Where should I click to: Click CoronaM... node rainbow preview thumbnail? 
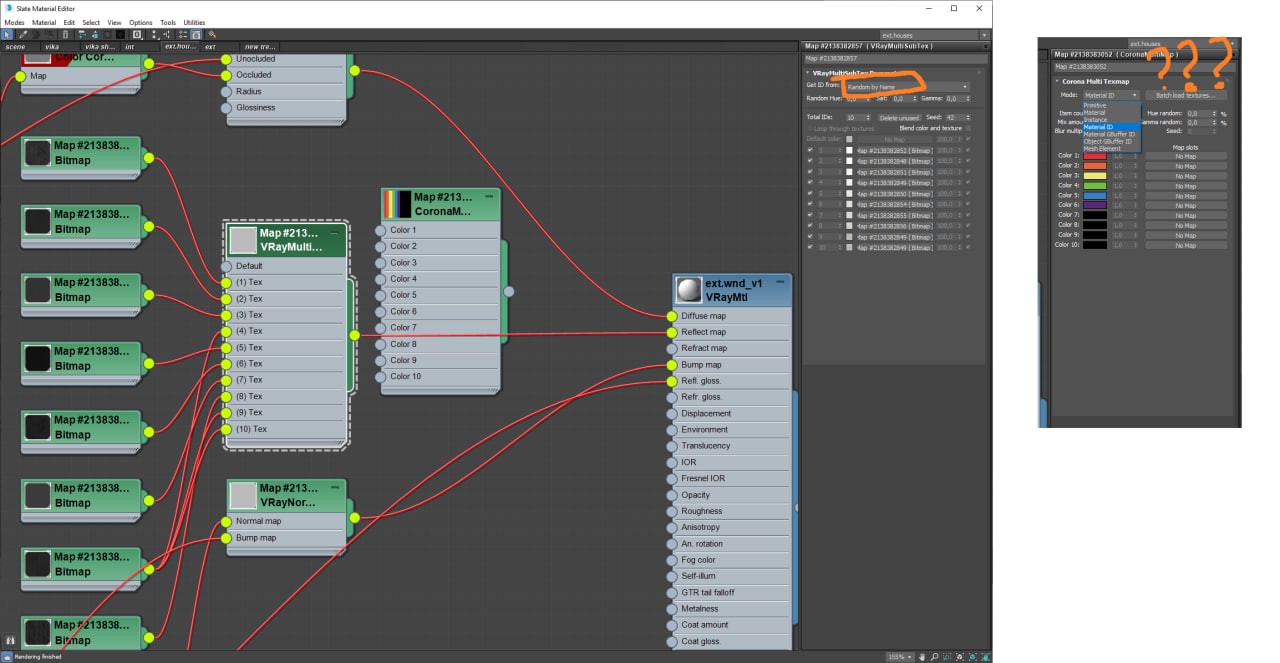397,205
